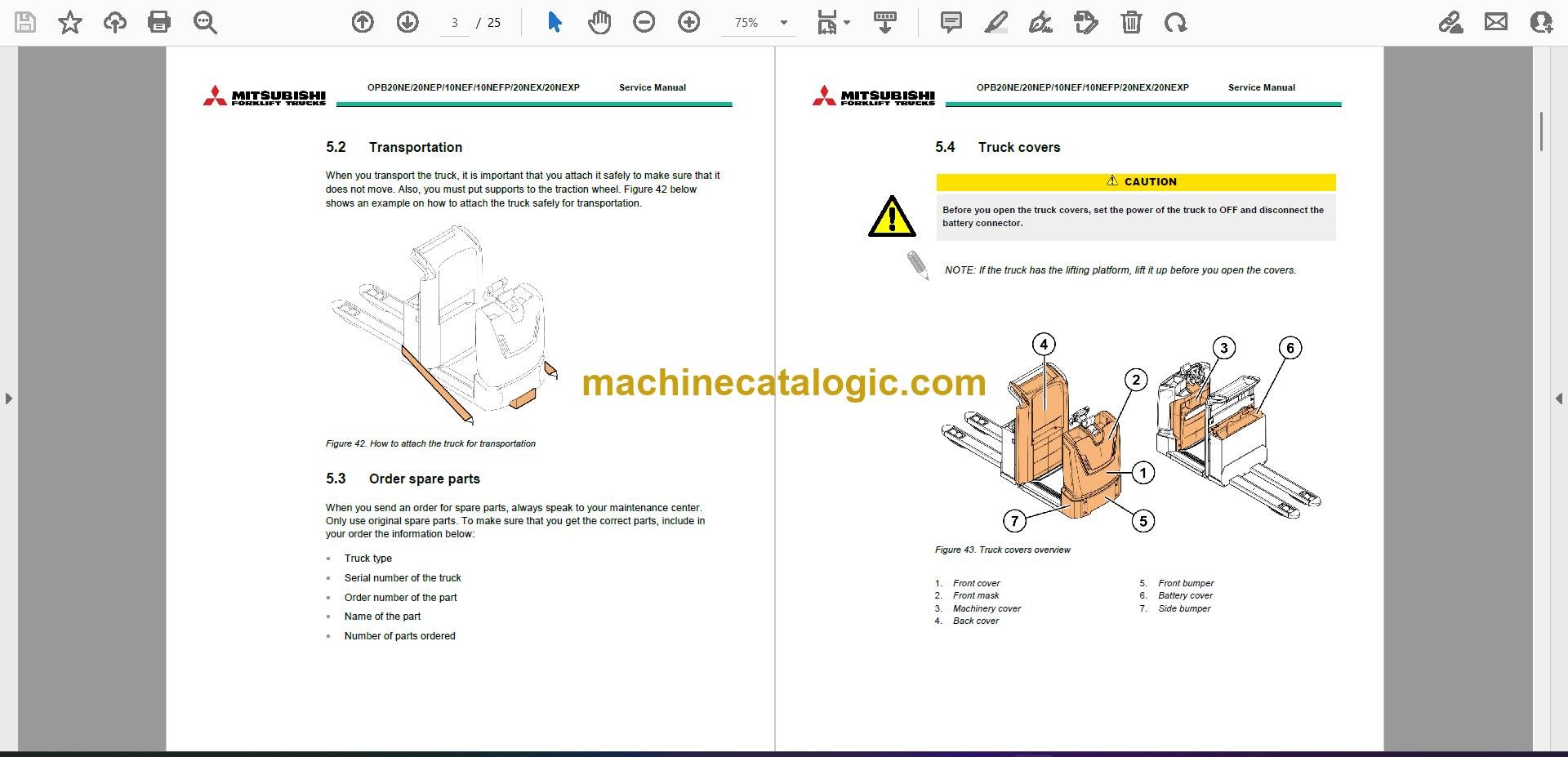Click the Save file icon
This screenshot has height=757, width=1568.
tap(25, 22)
